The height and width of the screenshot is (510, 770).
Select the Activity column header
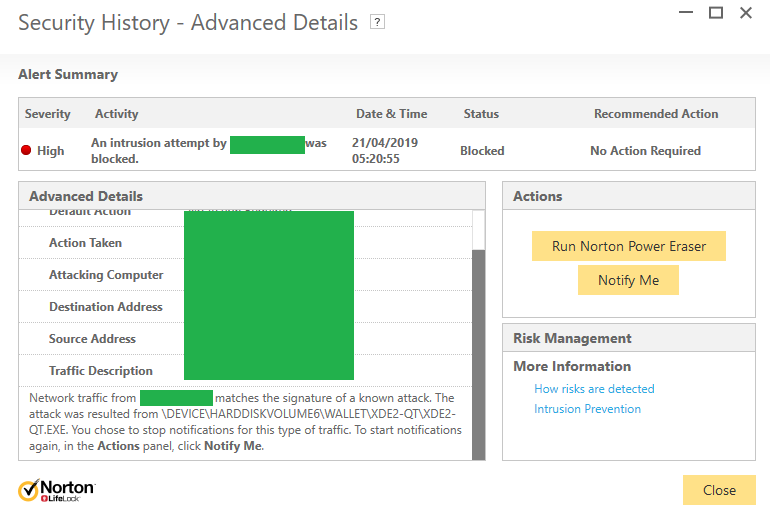pos(116,114)
